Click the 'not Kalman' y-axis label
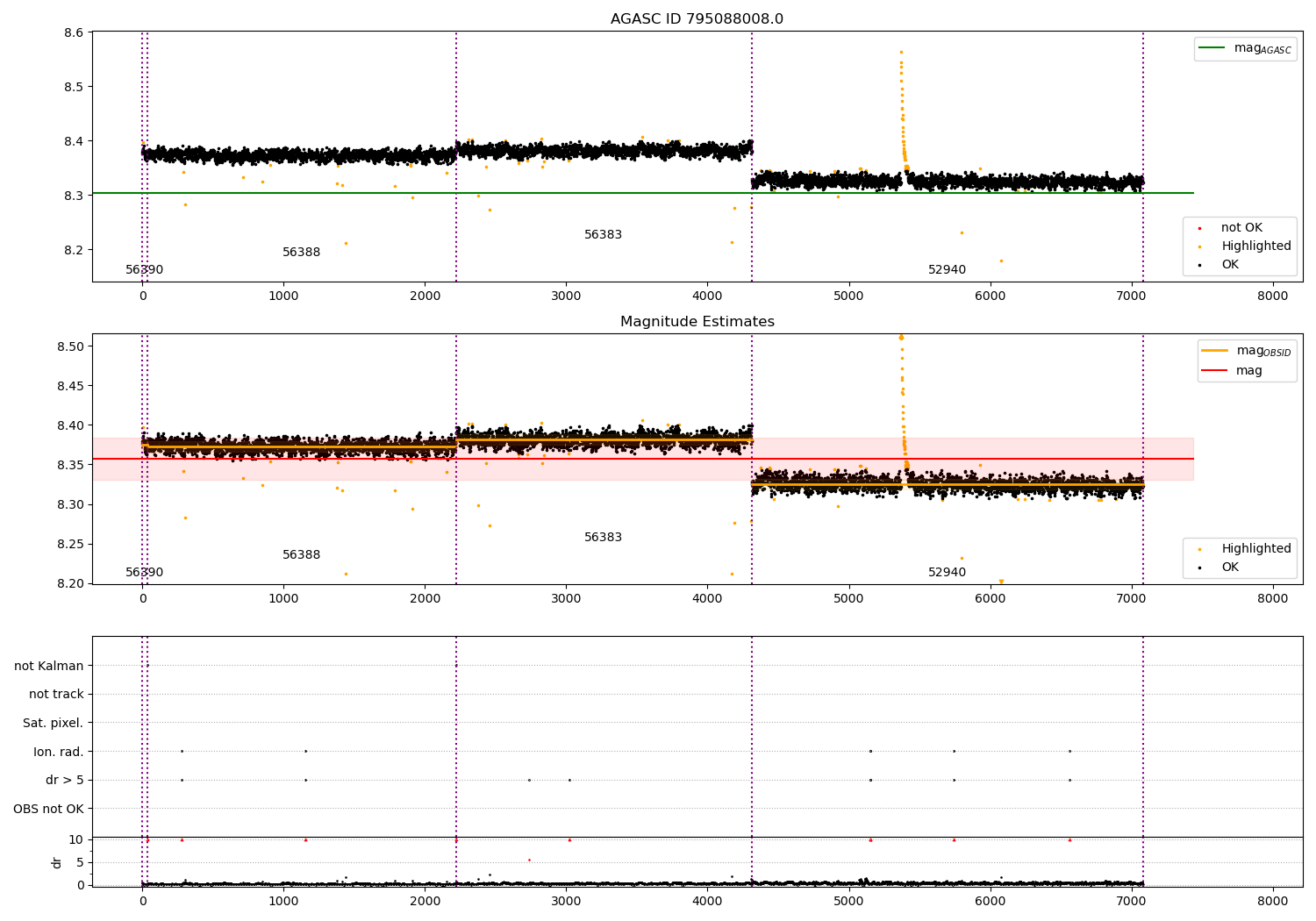The height and width of the screenshot is (921, 1316). (49, 666)
